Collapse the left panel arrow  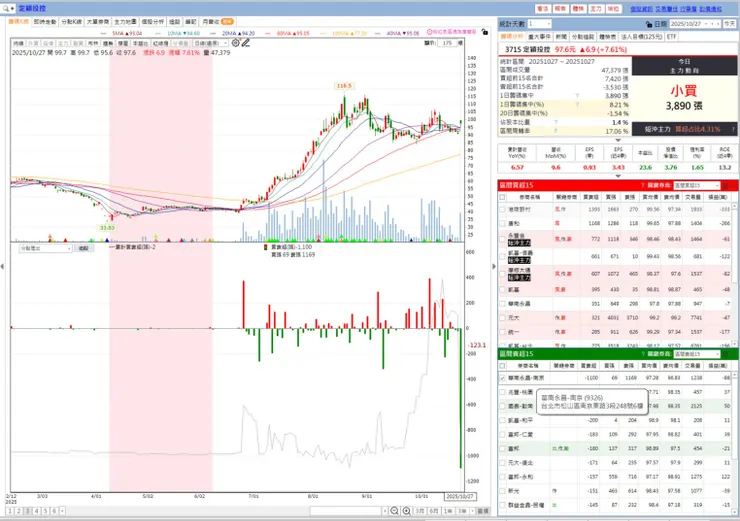(x=2, y=267)
